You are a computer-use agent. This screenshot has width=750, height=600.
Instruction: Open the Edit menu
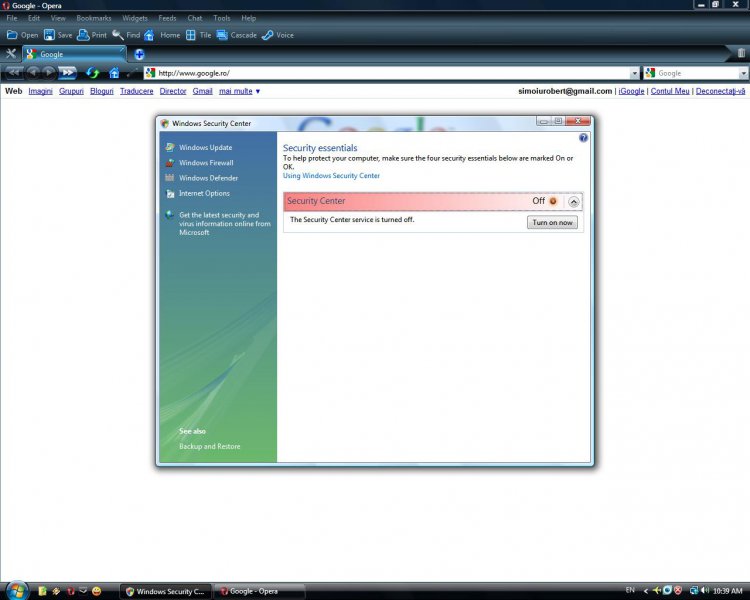point(34,18)
